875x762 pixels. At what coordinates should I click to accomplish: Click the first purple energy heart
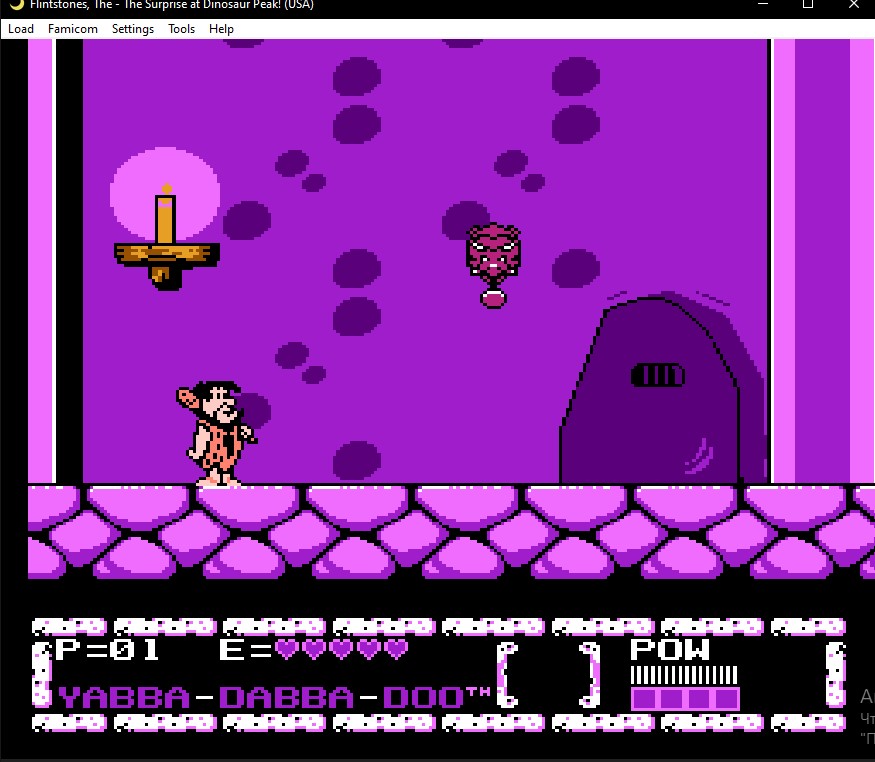[287, 650]
